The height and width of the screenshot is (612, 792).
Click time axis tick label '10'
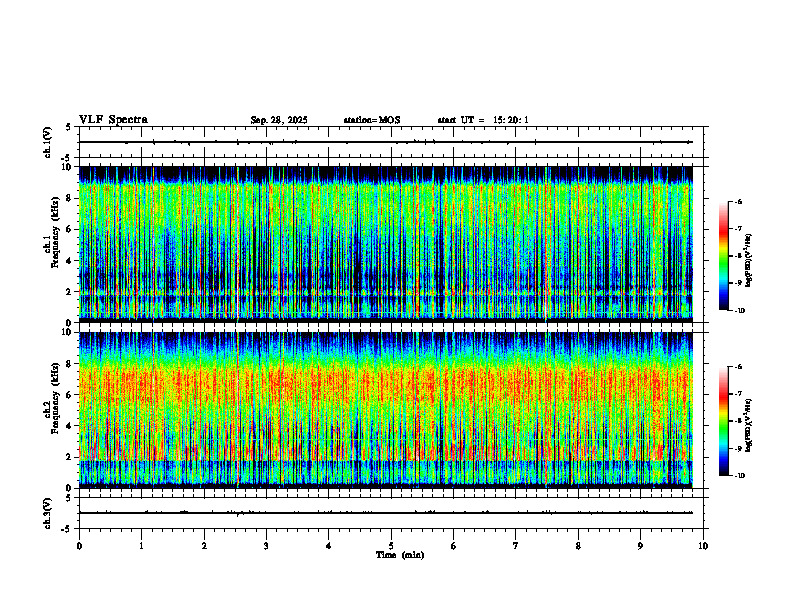703,546
